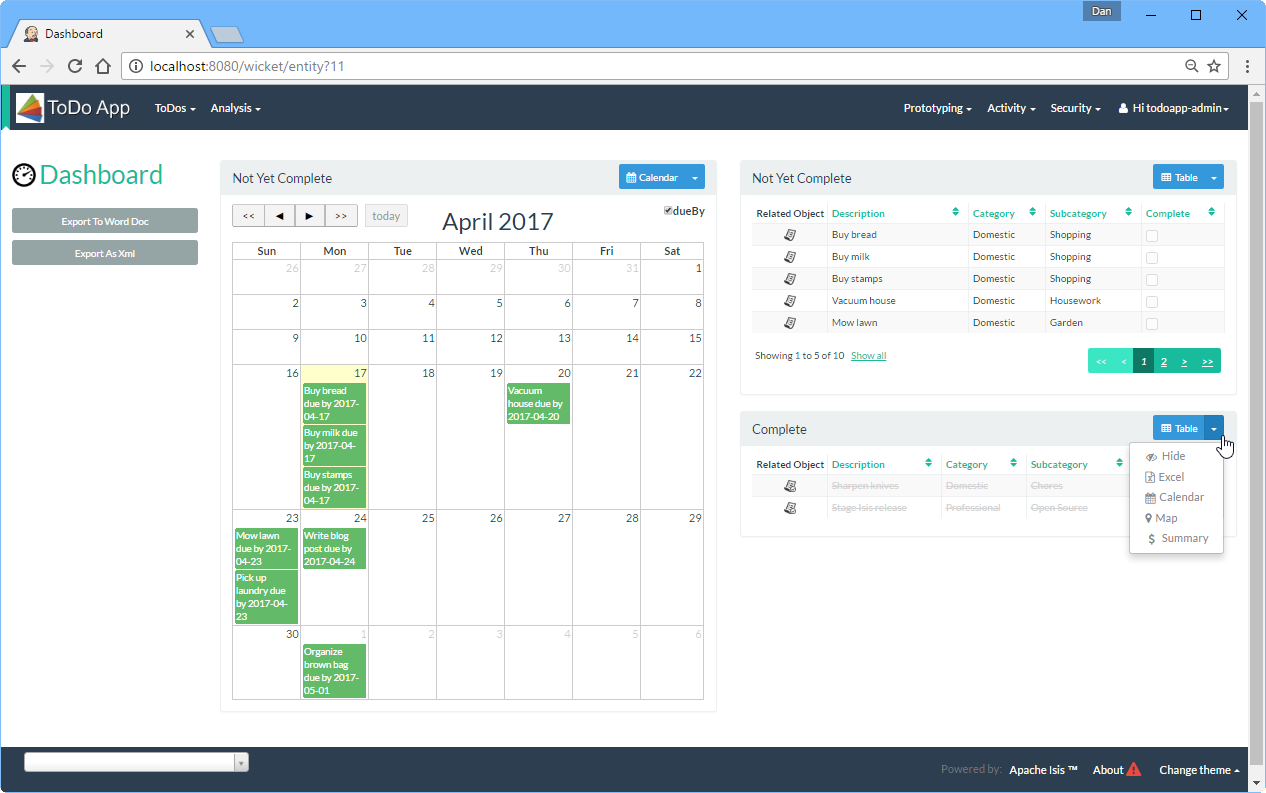Image resolution: width=1266 pixels, height=793 pixels.
Task: Toggle the dueBy checkbox
Action: tap(669, 211)
